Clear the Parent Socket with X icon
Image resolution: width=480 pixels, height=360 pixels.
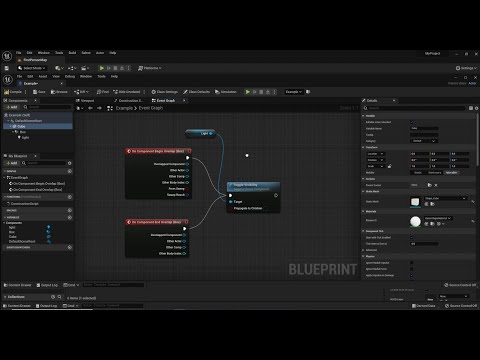point(436,185)
